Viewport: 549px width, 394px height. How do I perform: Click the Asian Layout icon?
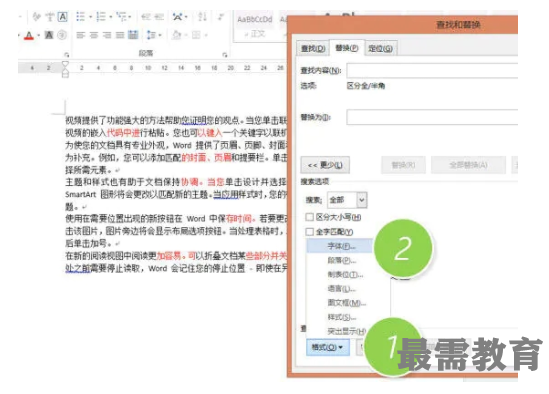(x=178, y=16)
